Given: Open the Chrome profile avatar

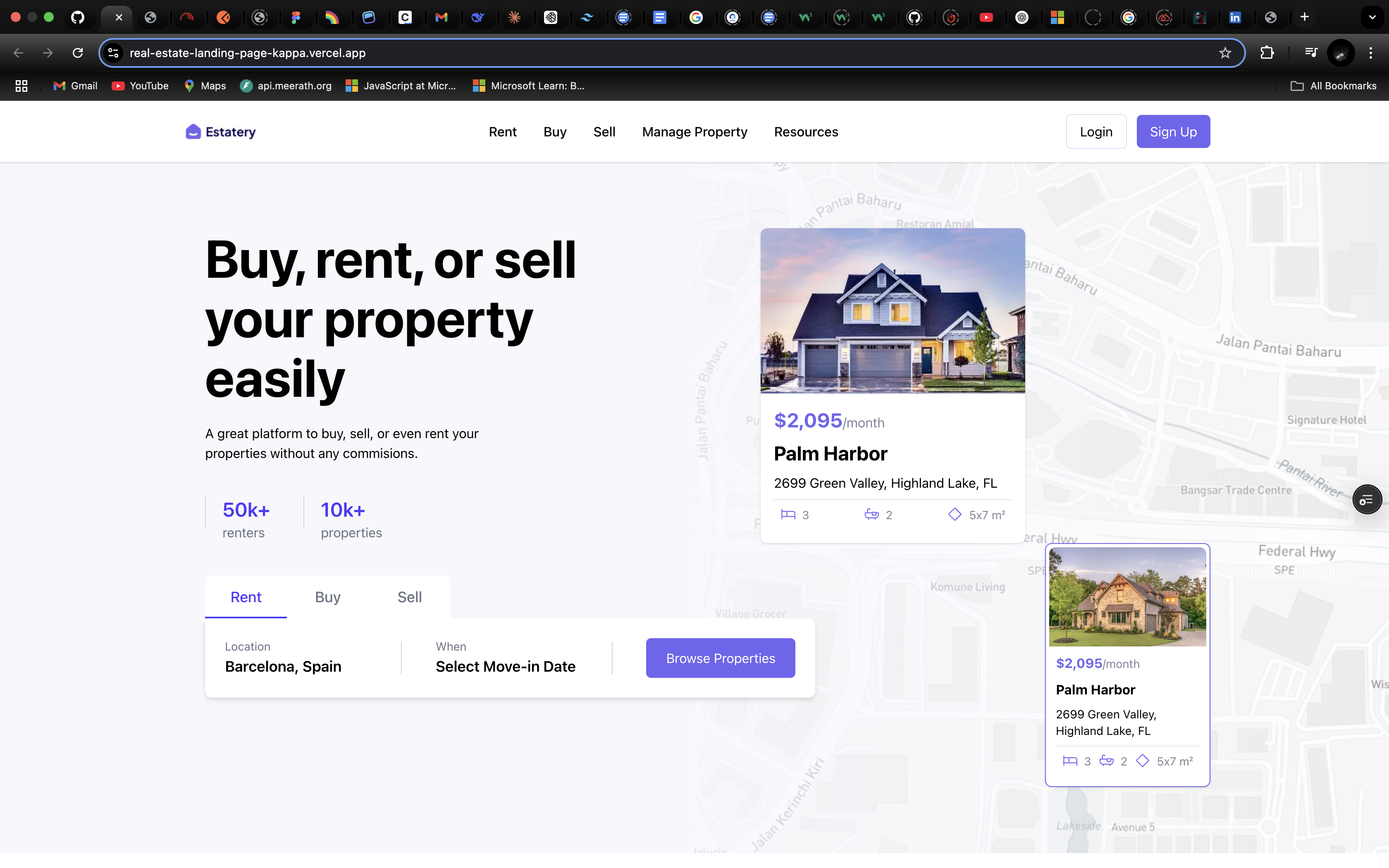Looking at the screenshot, I should 1341,53.
